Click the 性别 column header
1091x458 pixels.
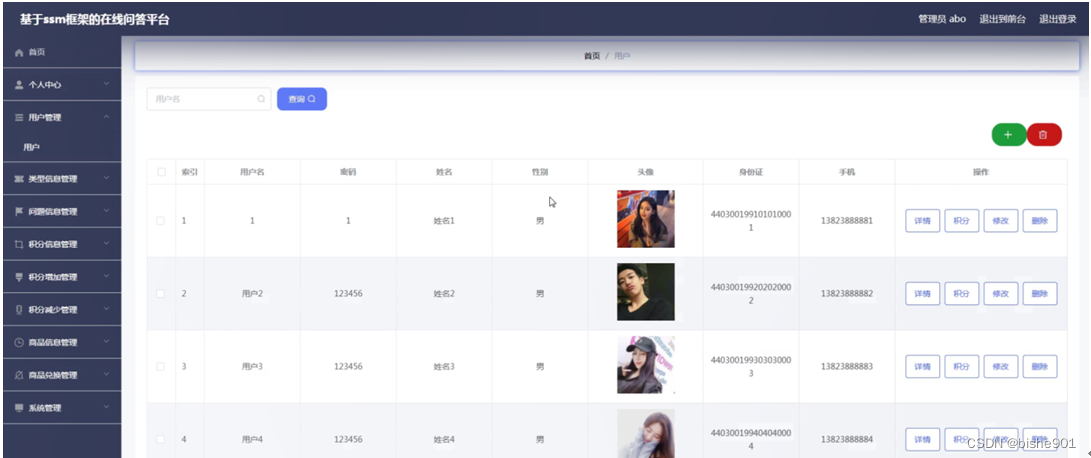(x=540, y=172)
